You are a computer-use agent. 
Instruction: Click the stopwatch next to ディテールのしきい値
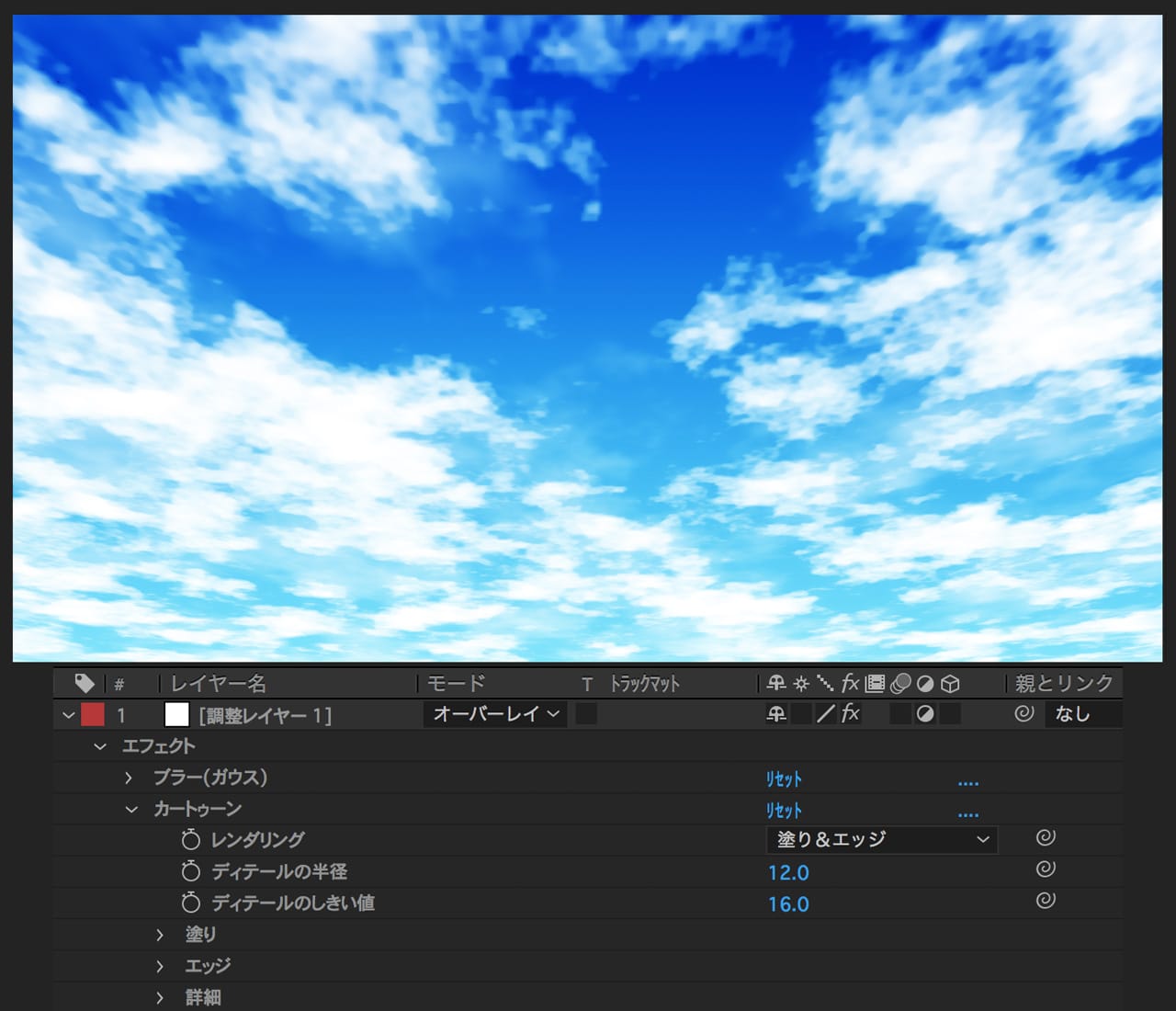190,902
